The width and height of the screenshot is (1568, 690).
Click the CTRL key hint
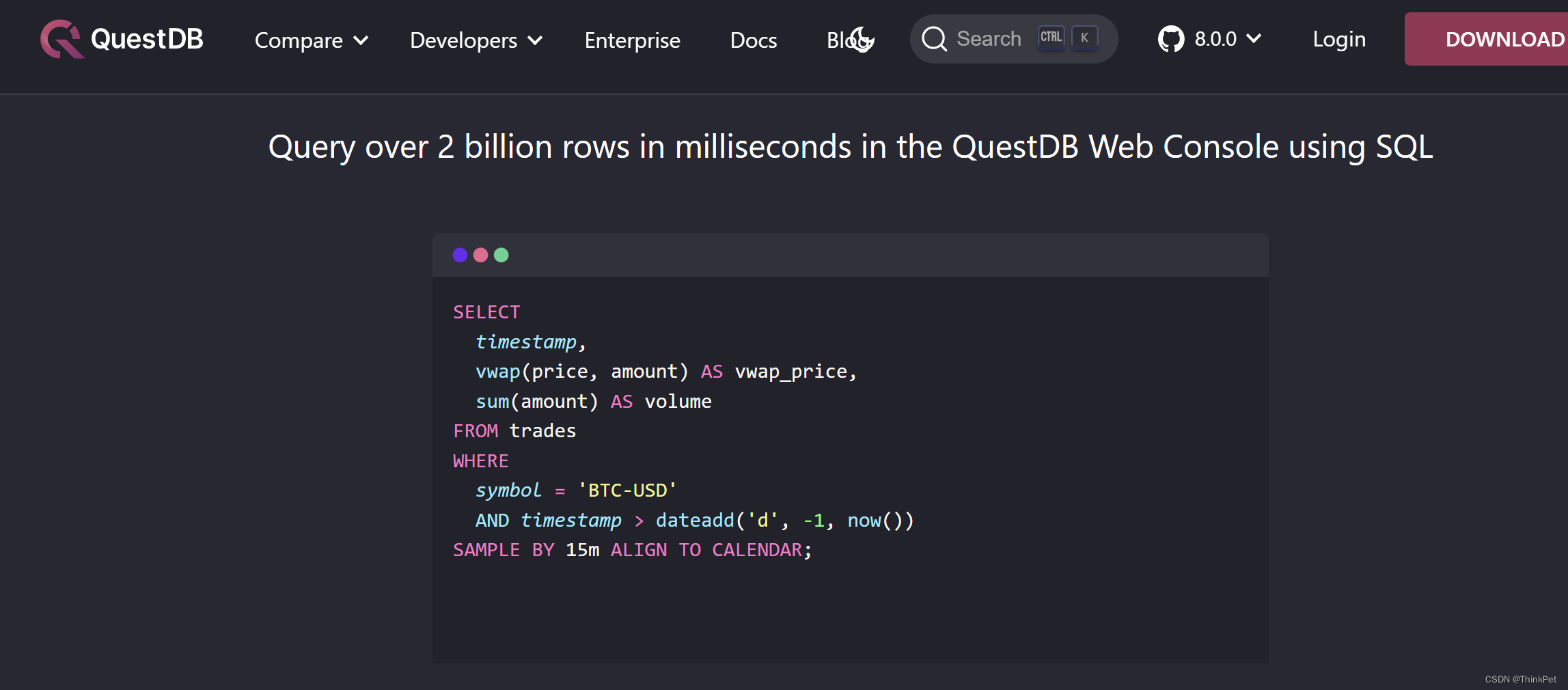pos(1051,37)
